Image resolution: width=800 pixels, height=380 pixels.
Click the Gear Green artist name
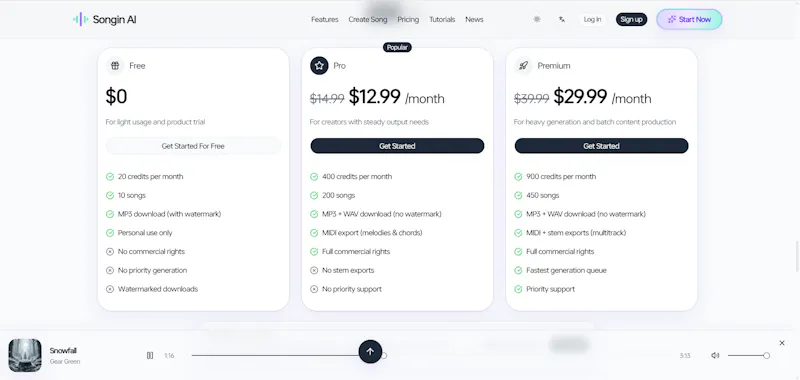(x=65, y=362)
